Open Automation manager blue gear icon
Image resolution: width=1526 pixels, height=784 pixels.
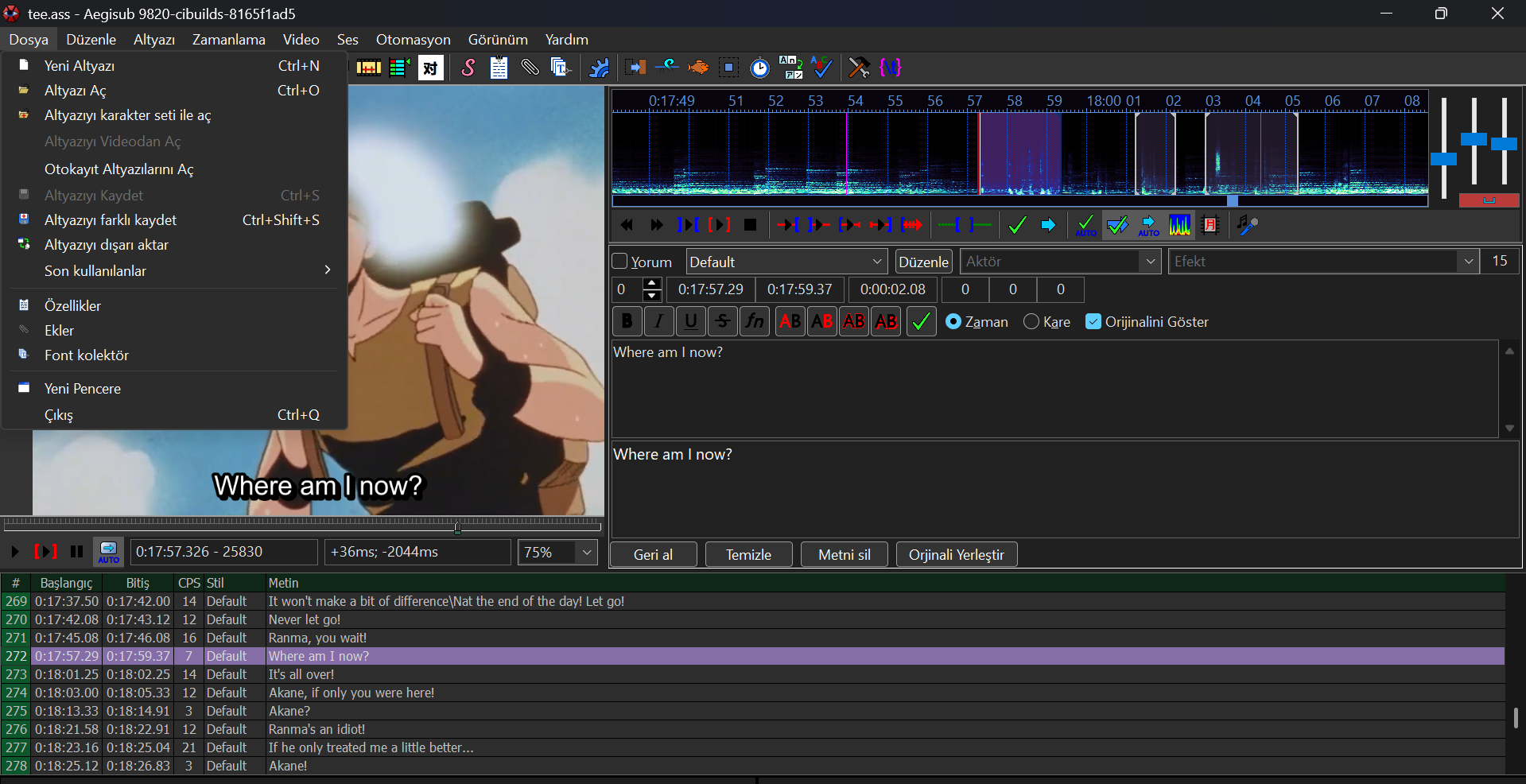tap(599, 68)
